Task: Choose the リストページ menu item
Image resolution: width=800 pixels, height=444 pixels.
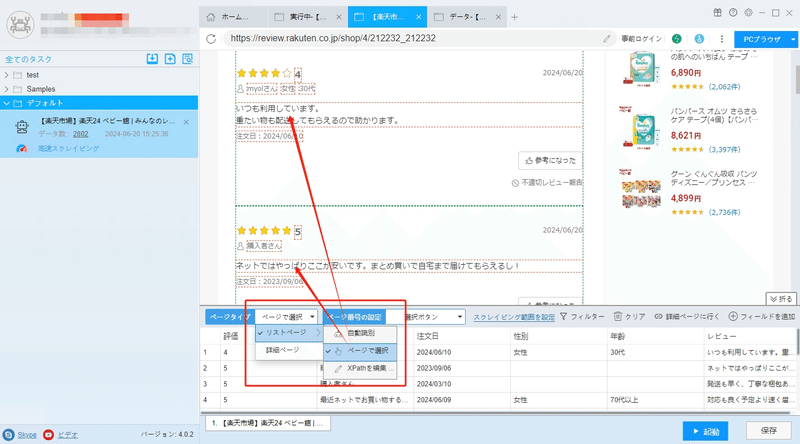Action: tap(289, 333)
